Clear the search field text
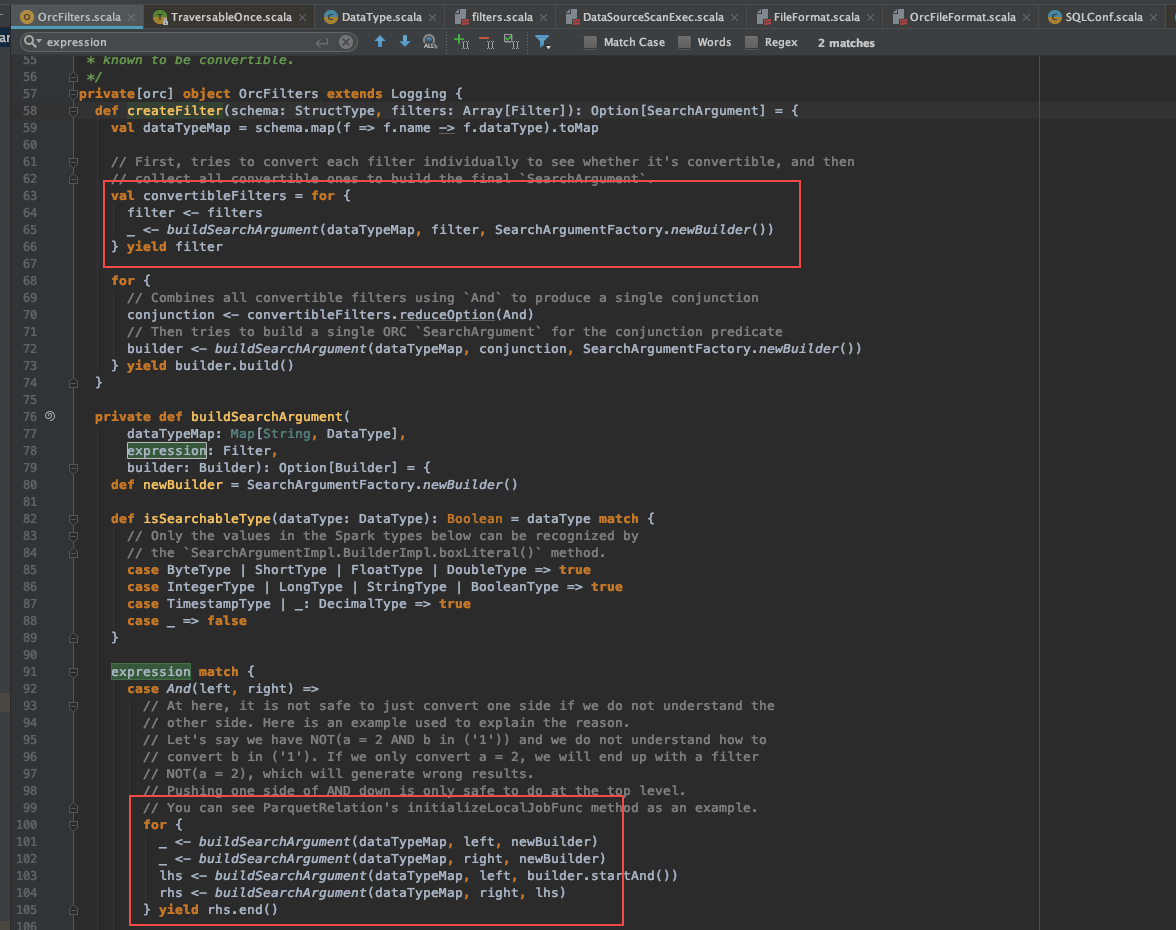 coord(346,42)
